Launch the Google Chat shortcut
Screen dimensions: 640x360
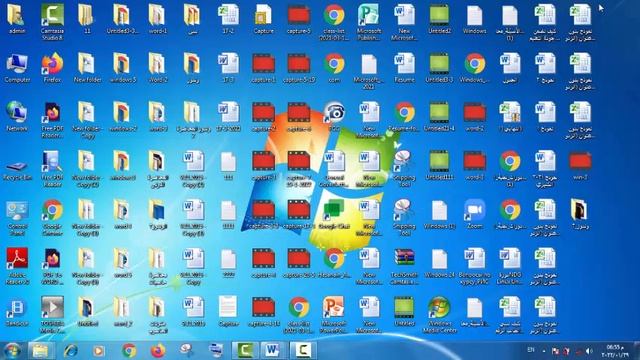click(x=334, y=215)
